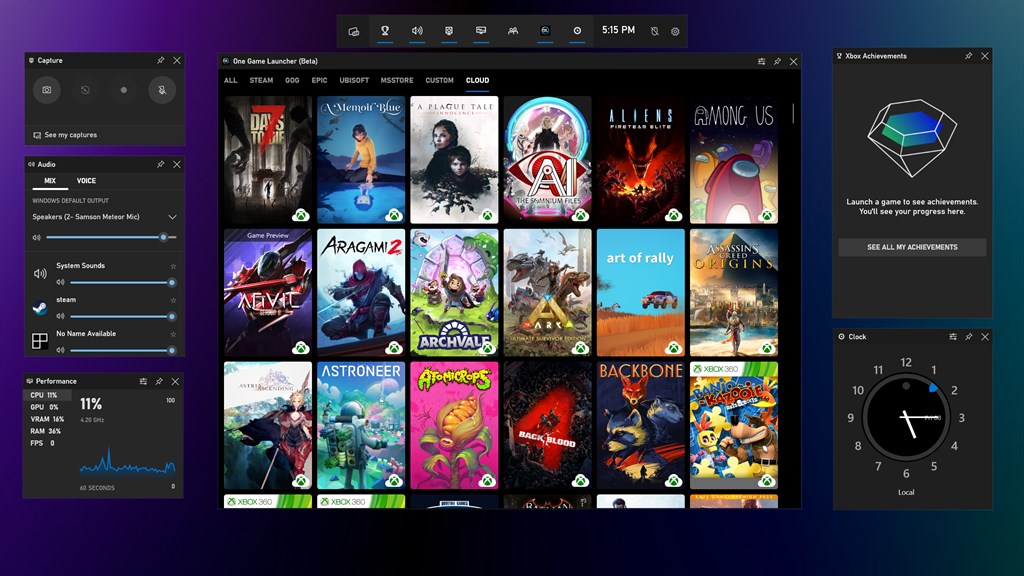This screenshot has height=576, width=1024.
Task: Launch the Atomicrops game tile
Action: [455, 425]
